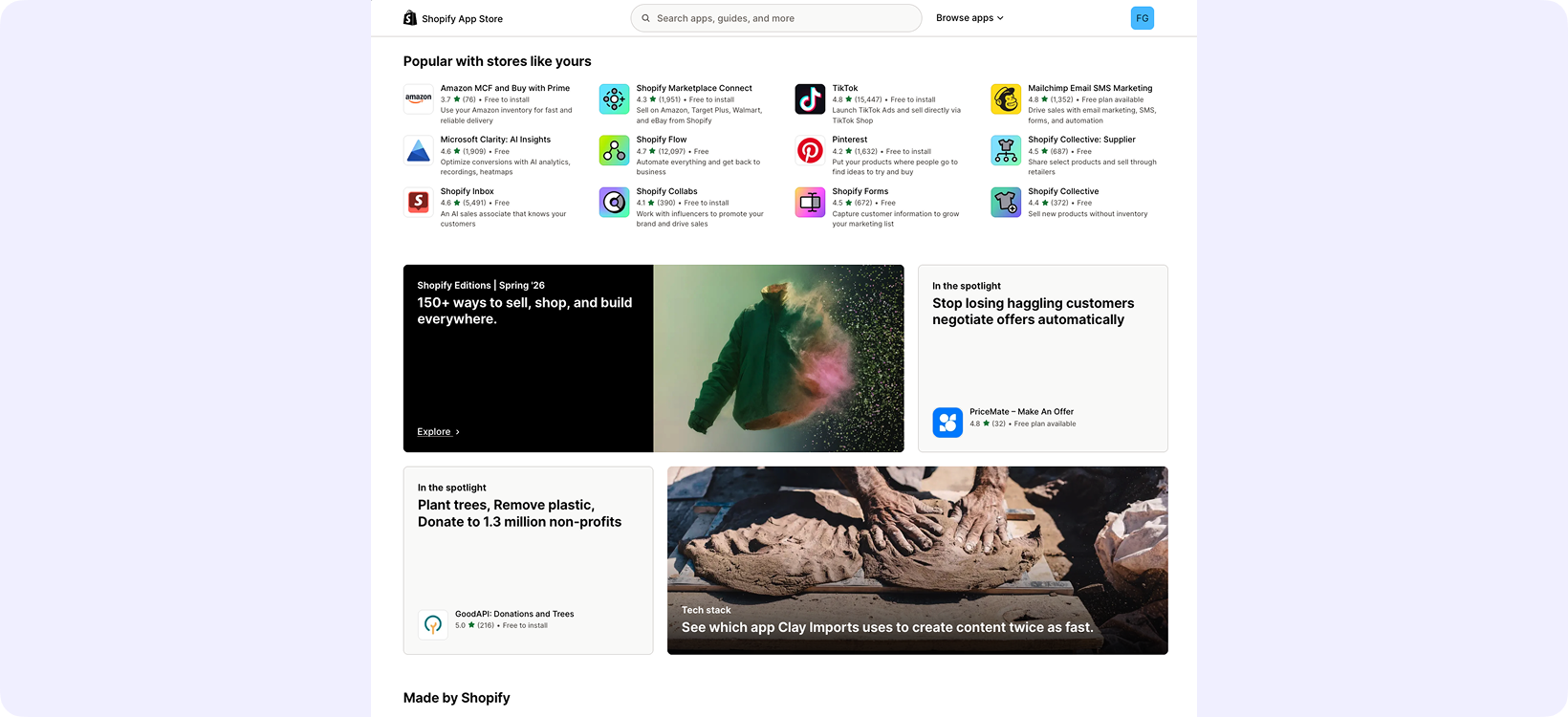Click 'See which app Clay Imports uses' text

[887, 628]
